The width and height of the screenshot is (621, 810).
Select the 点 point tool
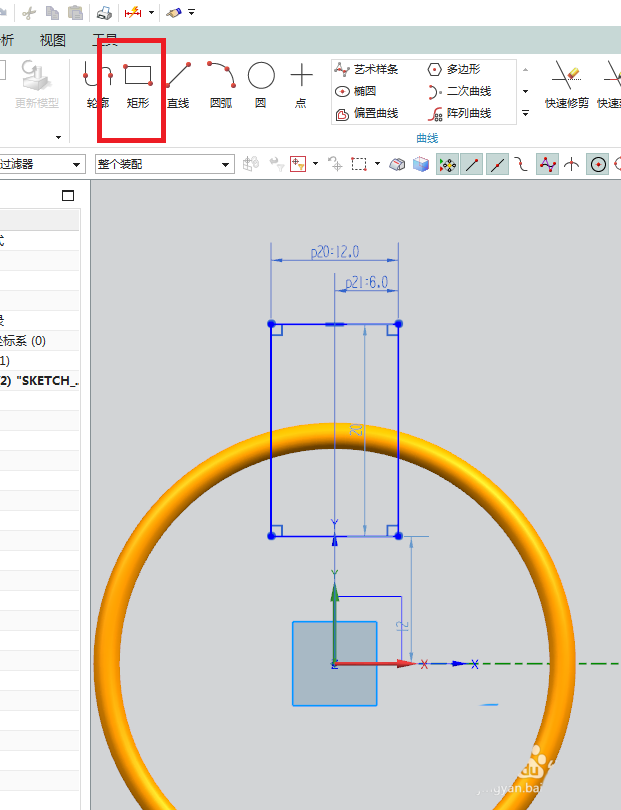pos(301,86)
